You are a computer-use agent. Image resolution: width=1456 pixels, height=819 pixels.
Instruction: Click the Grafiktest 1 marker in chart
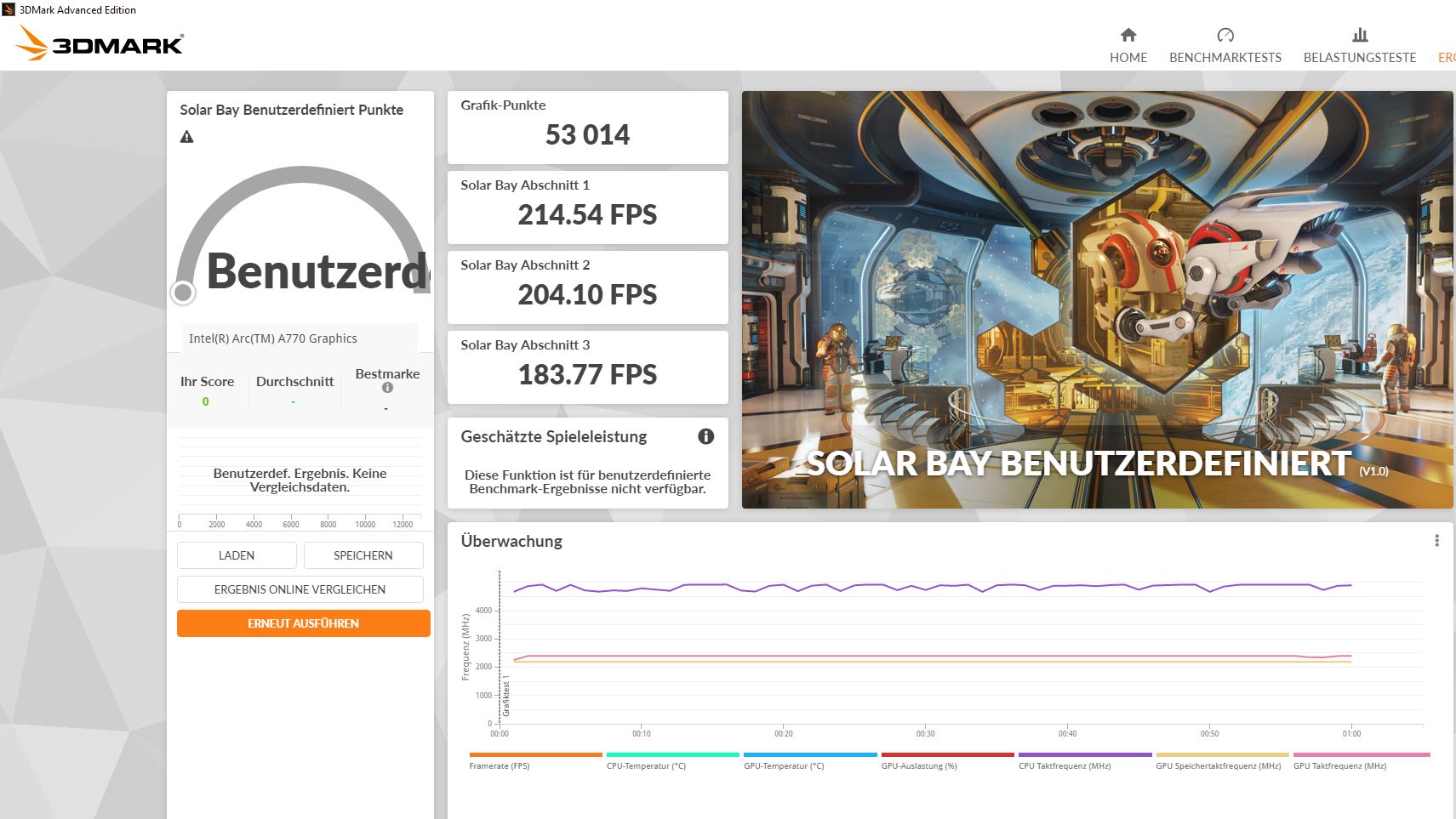pos(506,697)
